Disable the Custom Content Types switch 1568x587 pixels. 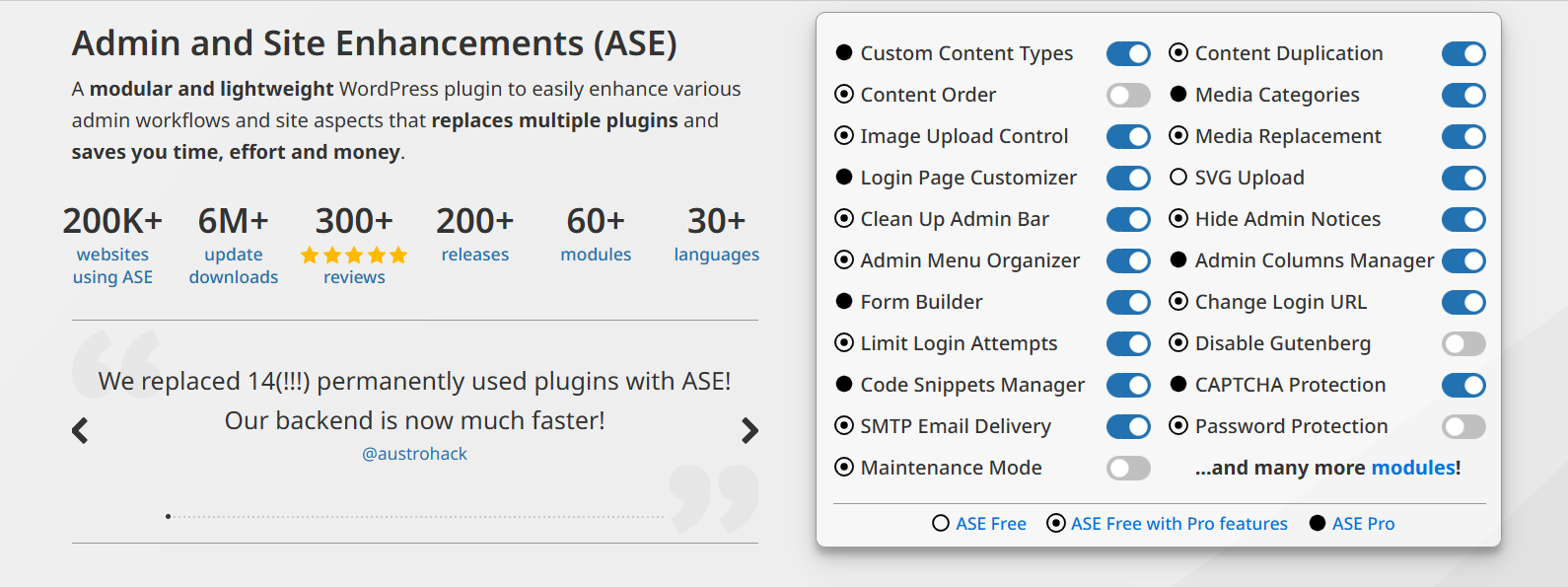click(1128, 53)
